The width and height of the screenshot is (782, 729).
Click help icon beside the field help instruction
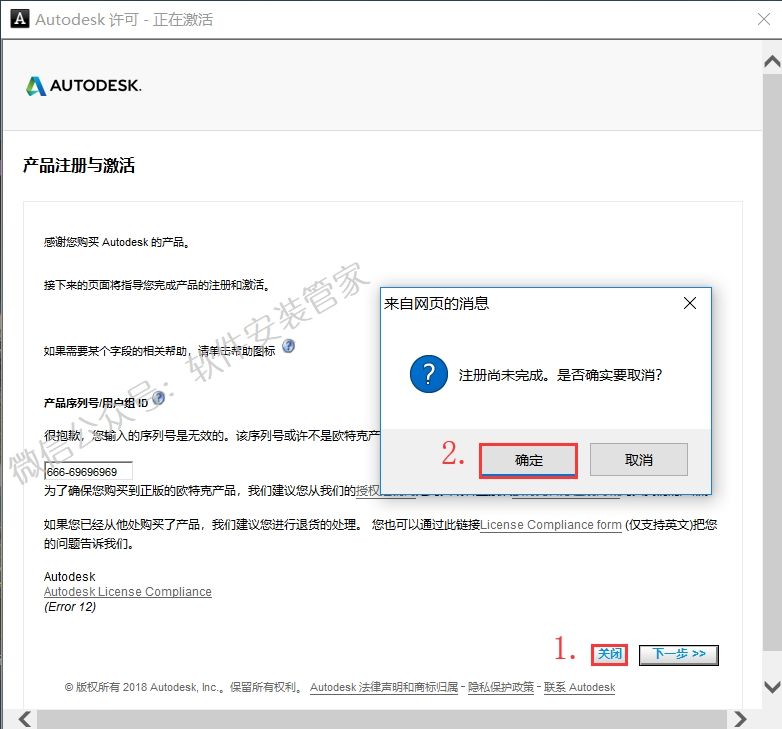[x=289, y=346]
